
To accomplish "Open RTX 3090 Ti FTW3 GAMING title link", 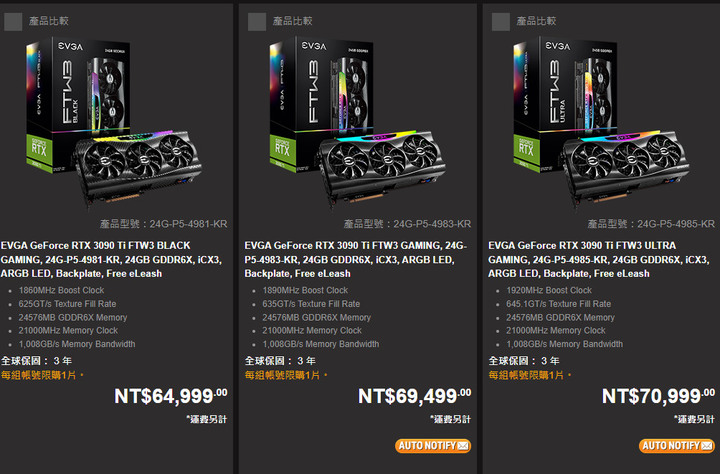I will click(355, 260).
